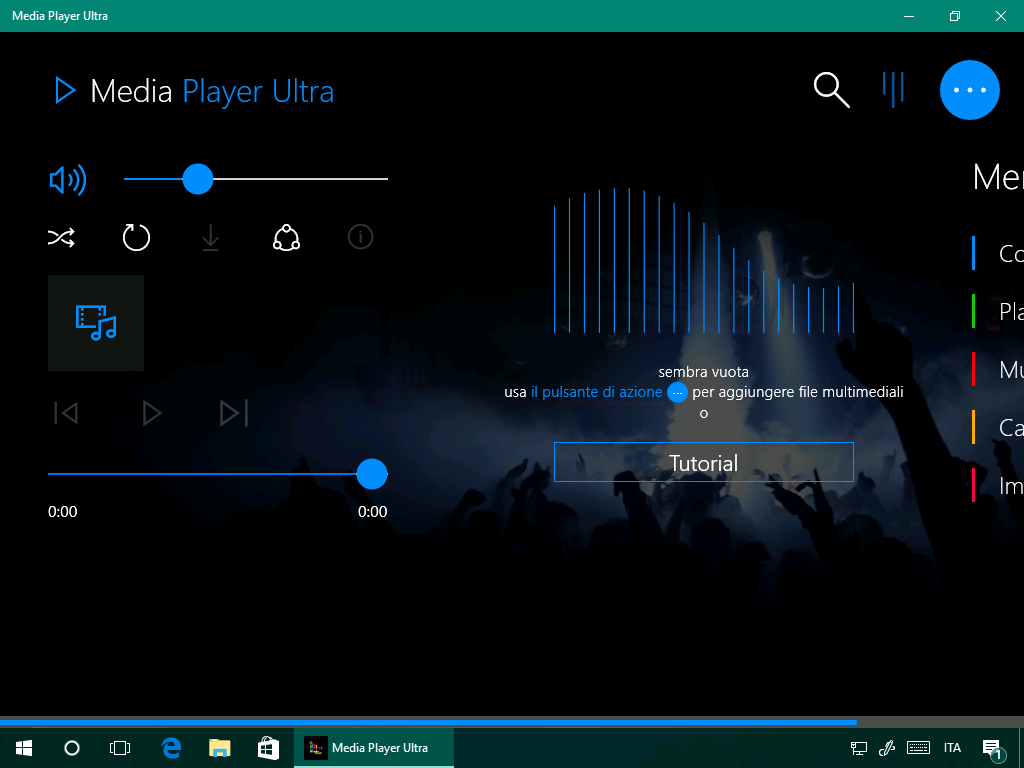Open the menu entry starting with "Ca"

point(998,428)
